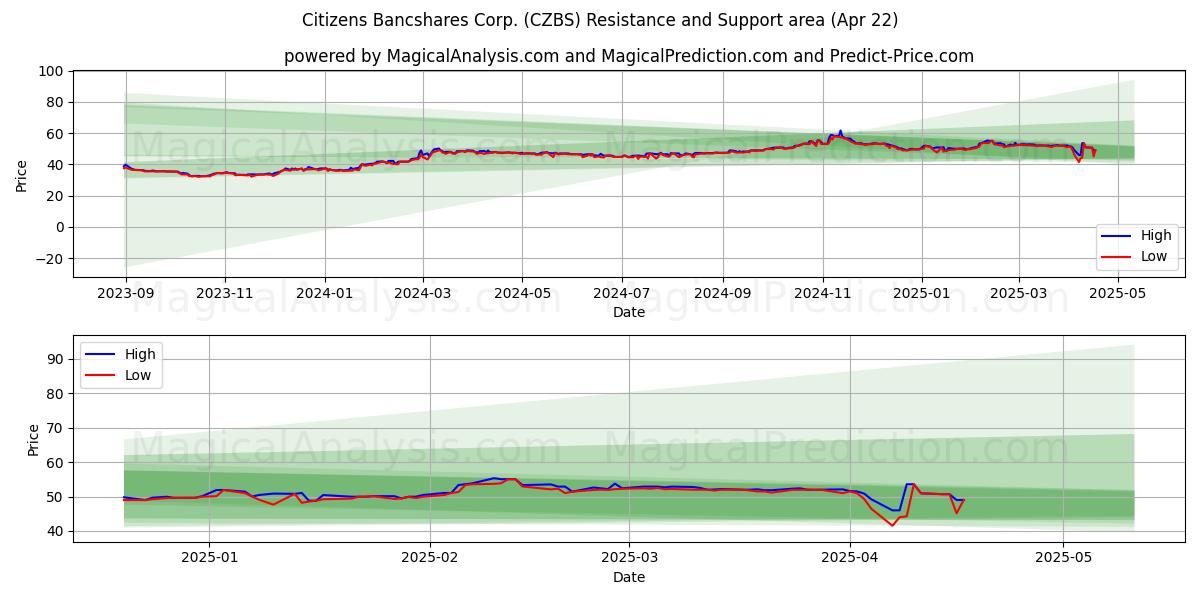Click the '2025-02' tick label in bottom chart
Image resolution: width=1200 pixels, height=600 pixels.
(429, 559)
